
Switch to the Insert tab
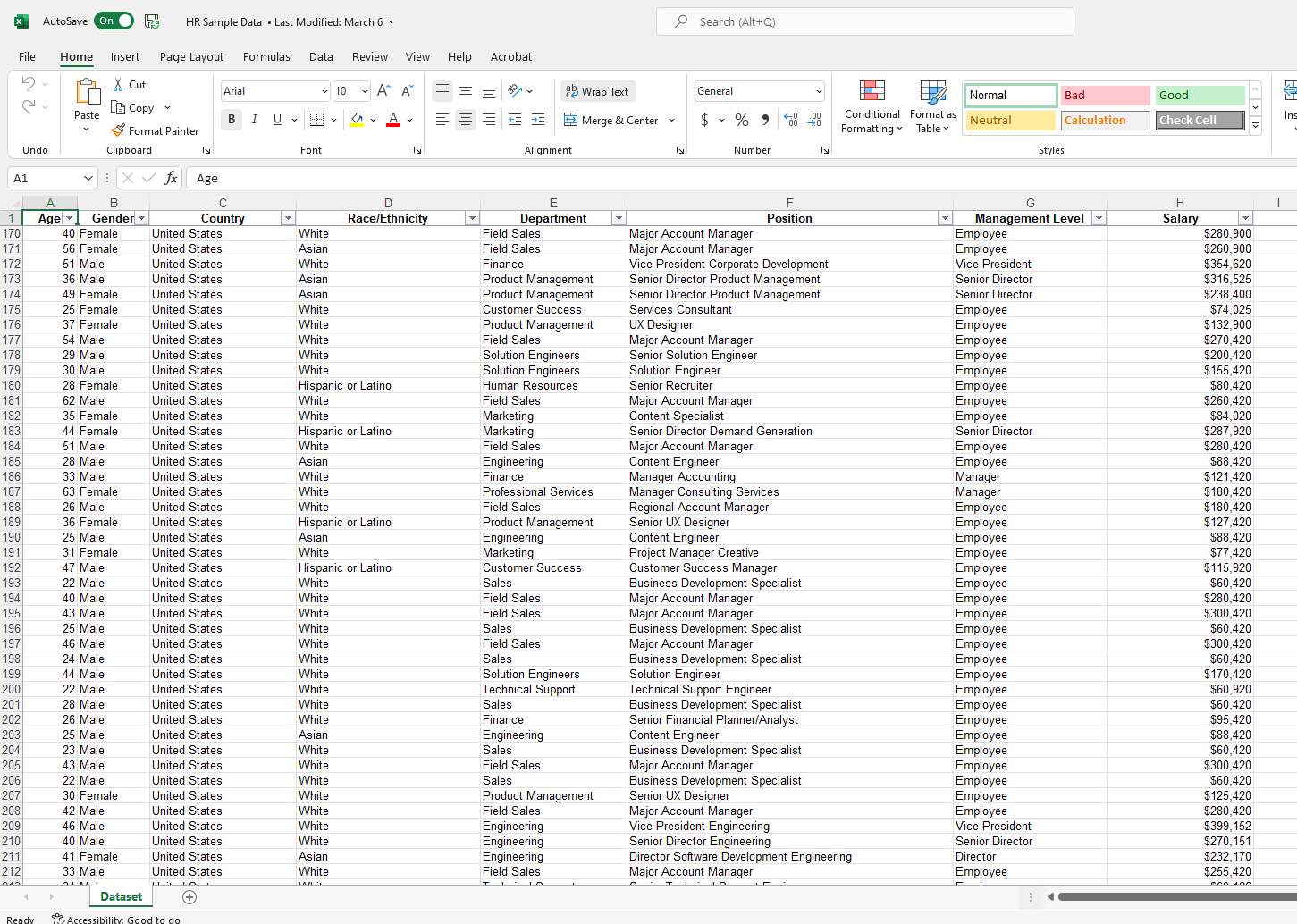click(125, 56)
